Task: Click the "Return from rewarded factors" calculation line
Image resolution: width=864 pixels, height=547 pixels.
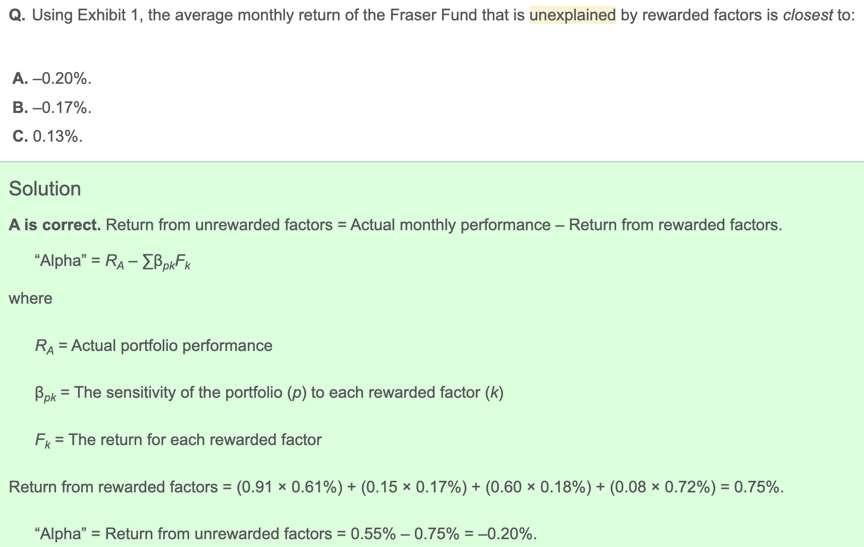Action: pos(396,487)
